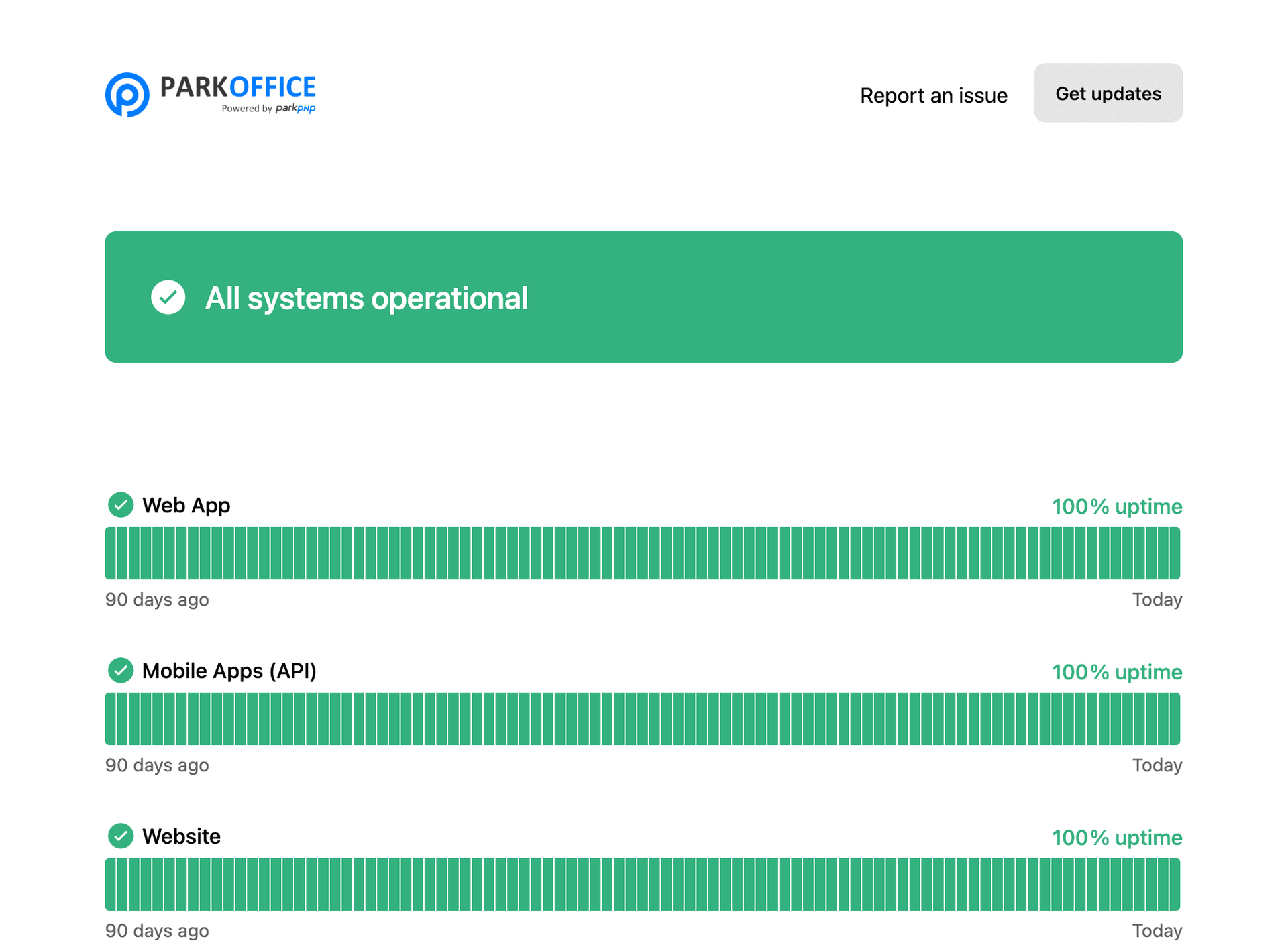Select the Mobile Apps (API) component name
The height and width of the screenshot is (949, 1288).
click(229, 671)
